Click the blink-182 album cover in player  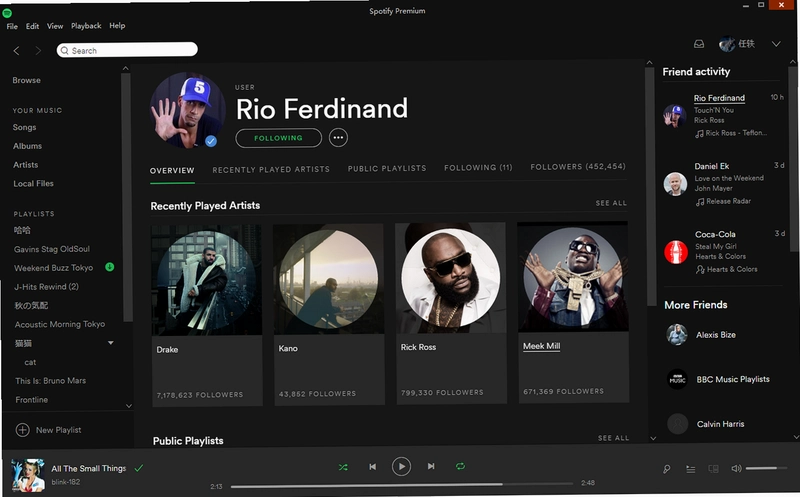(28, 475)
